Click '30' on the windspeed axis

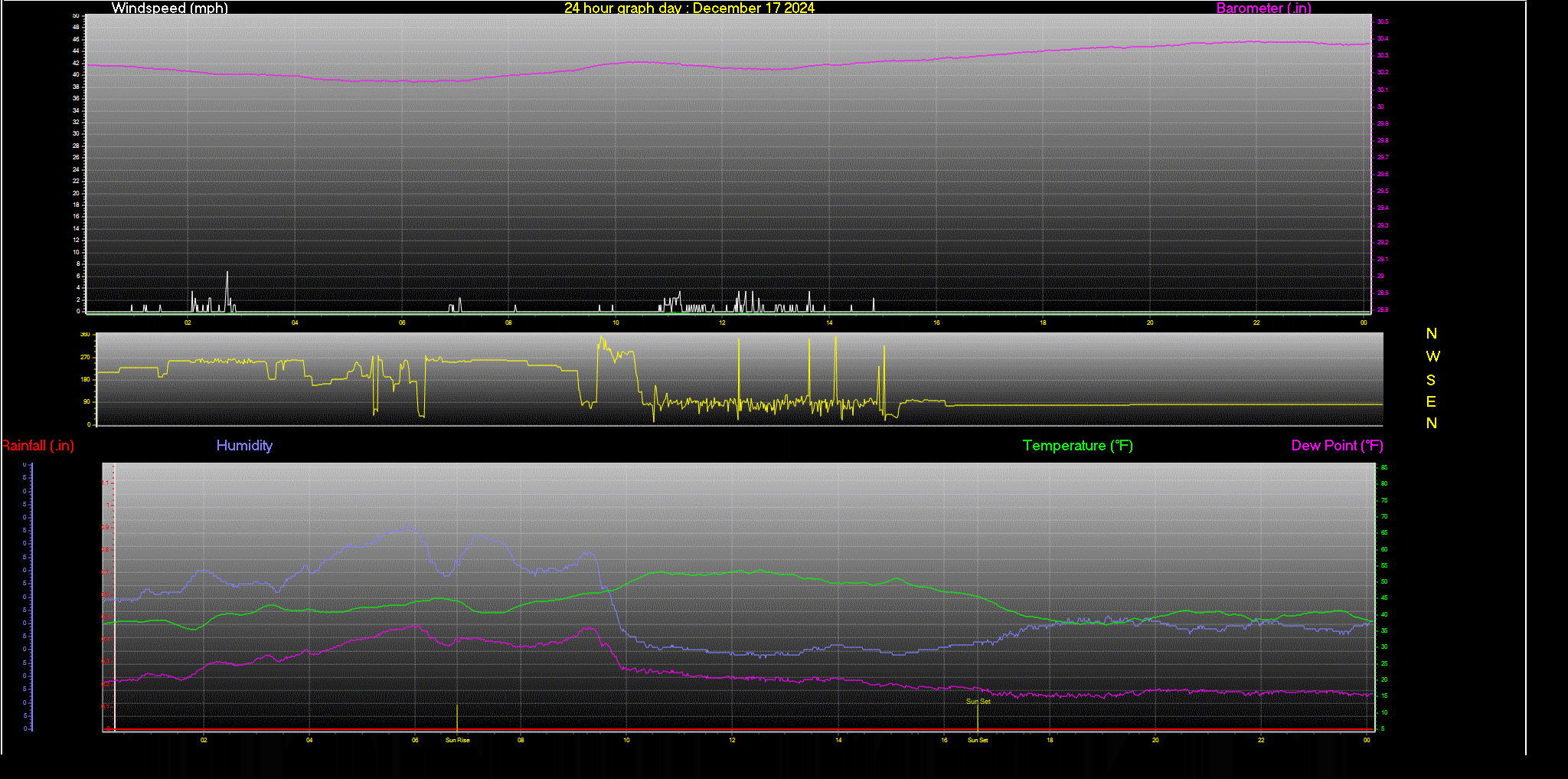pyautogui.click(x=76, y=133)
